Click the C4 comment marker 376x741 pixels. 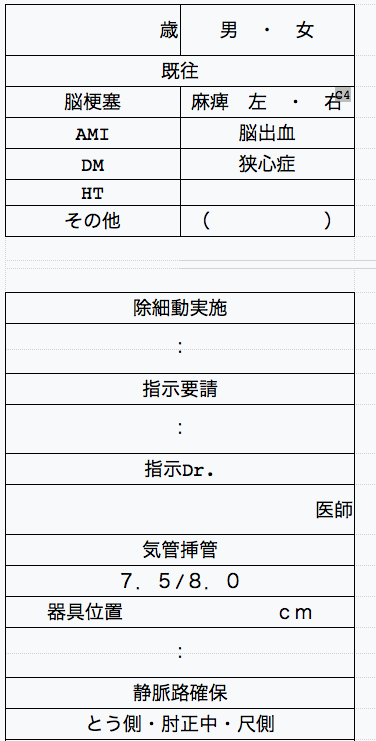coord(343,94)
